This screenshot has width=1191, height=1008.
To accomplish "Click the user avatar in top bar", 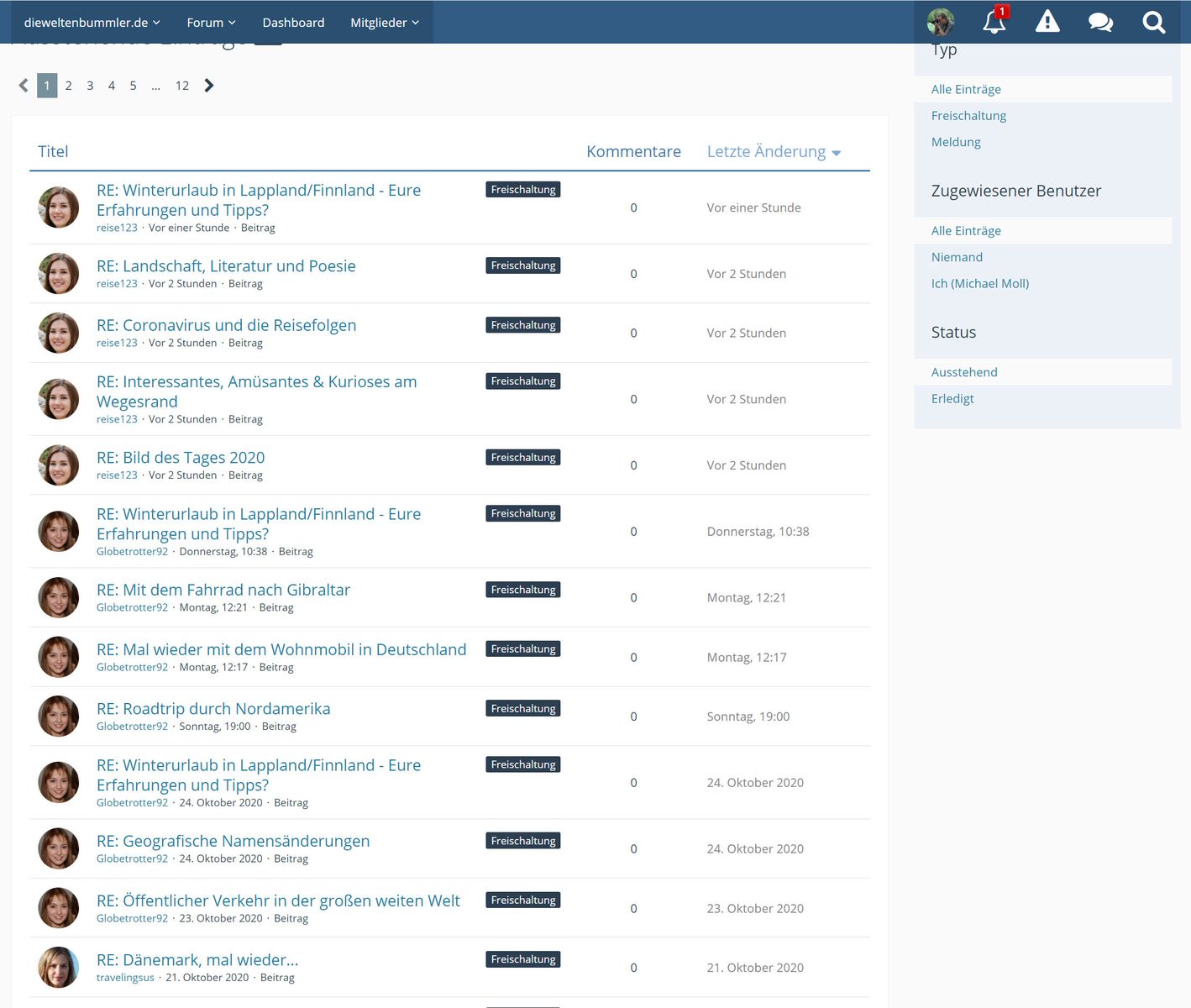I will click(x=941, y=22).
